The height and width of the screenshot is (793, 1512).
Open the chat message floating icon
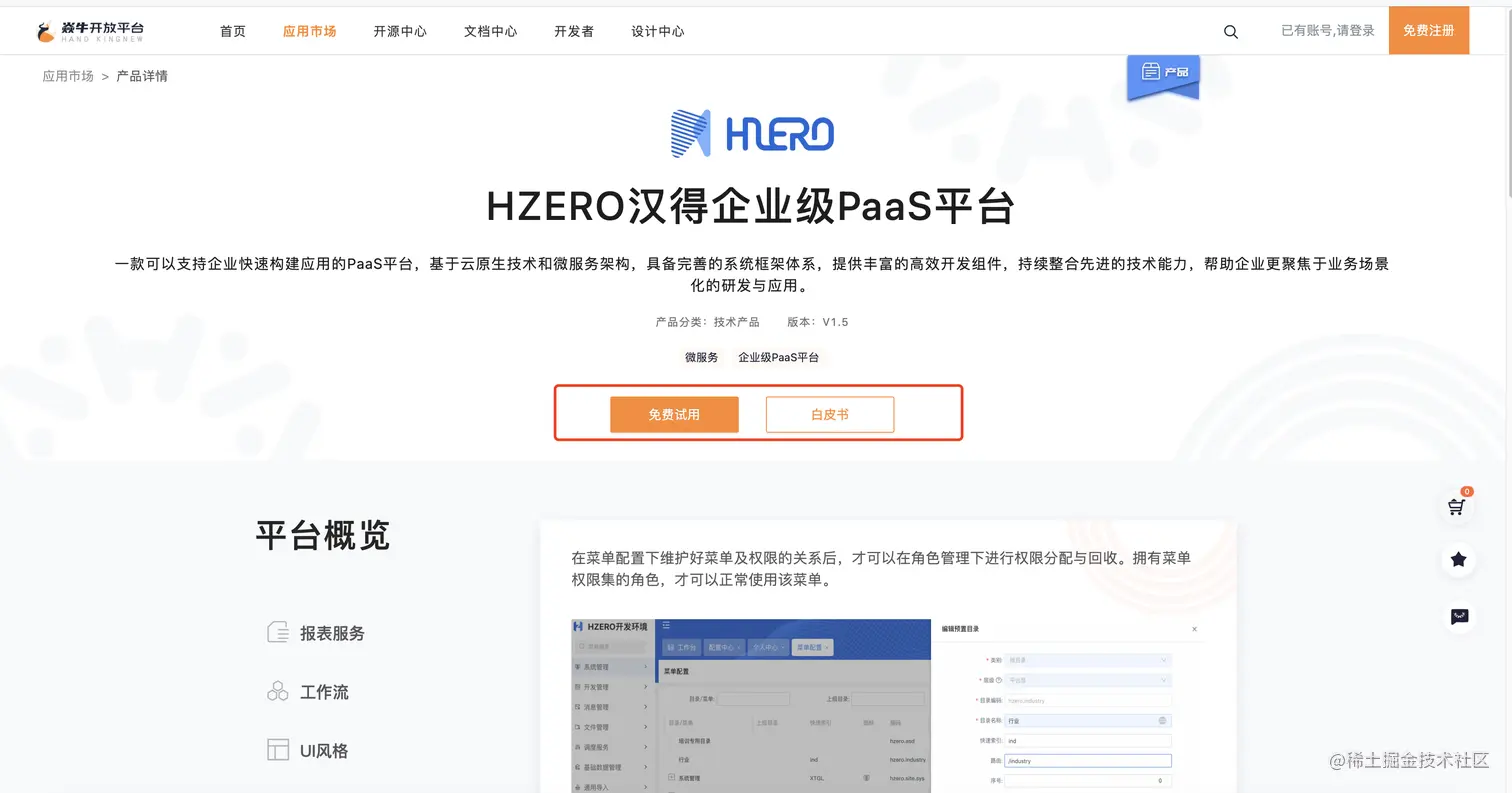(x=1458, y=617)
